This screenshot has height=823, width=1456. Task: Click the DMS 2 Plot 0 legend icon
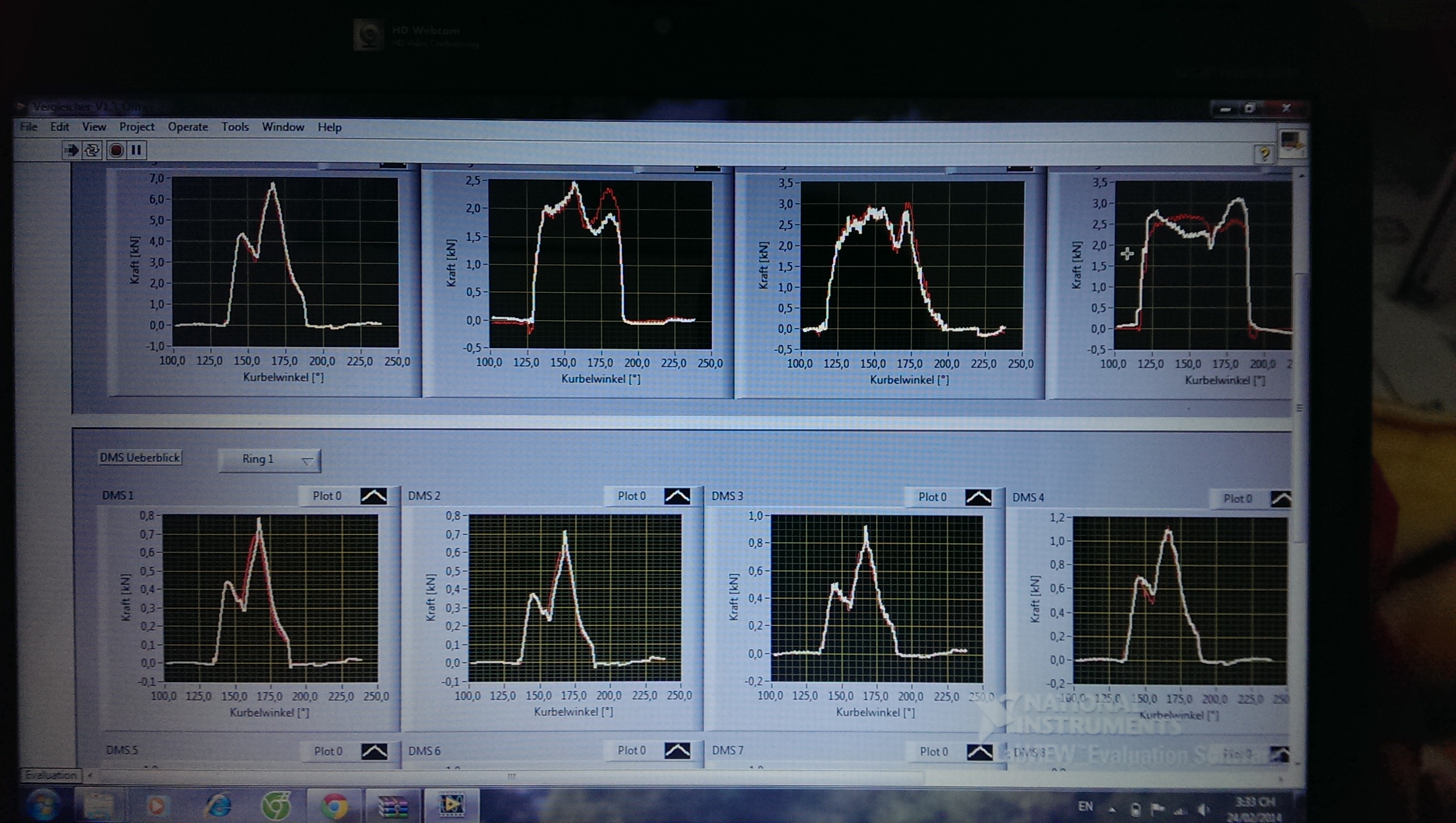[677, 497]
